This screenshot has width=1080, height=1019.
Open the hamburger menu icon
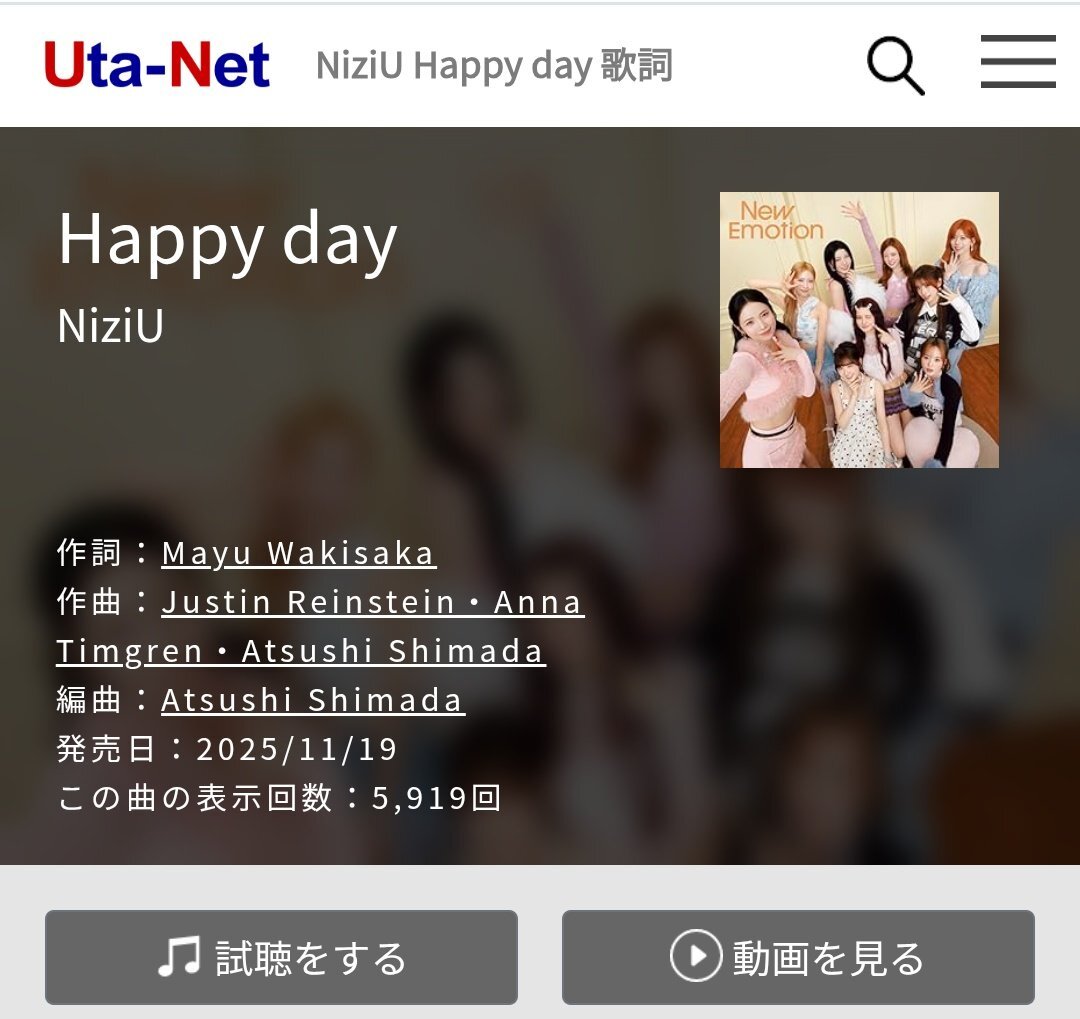click(1018, 61)
